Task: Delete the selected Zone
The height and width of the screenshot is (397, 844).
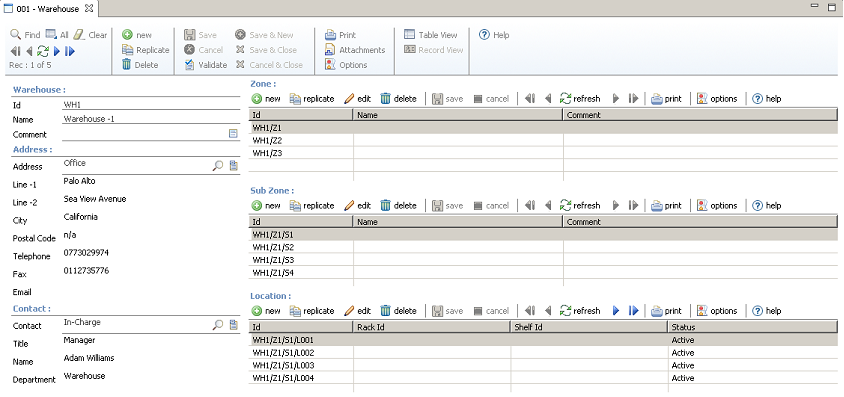Action: [399, 99]
